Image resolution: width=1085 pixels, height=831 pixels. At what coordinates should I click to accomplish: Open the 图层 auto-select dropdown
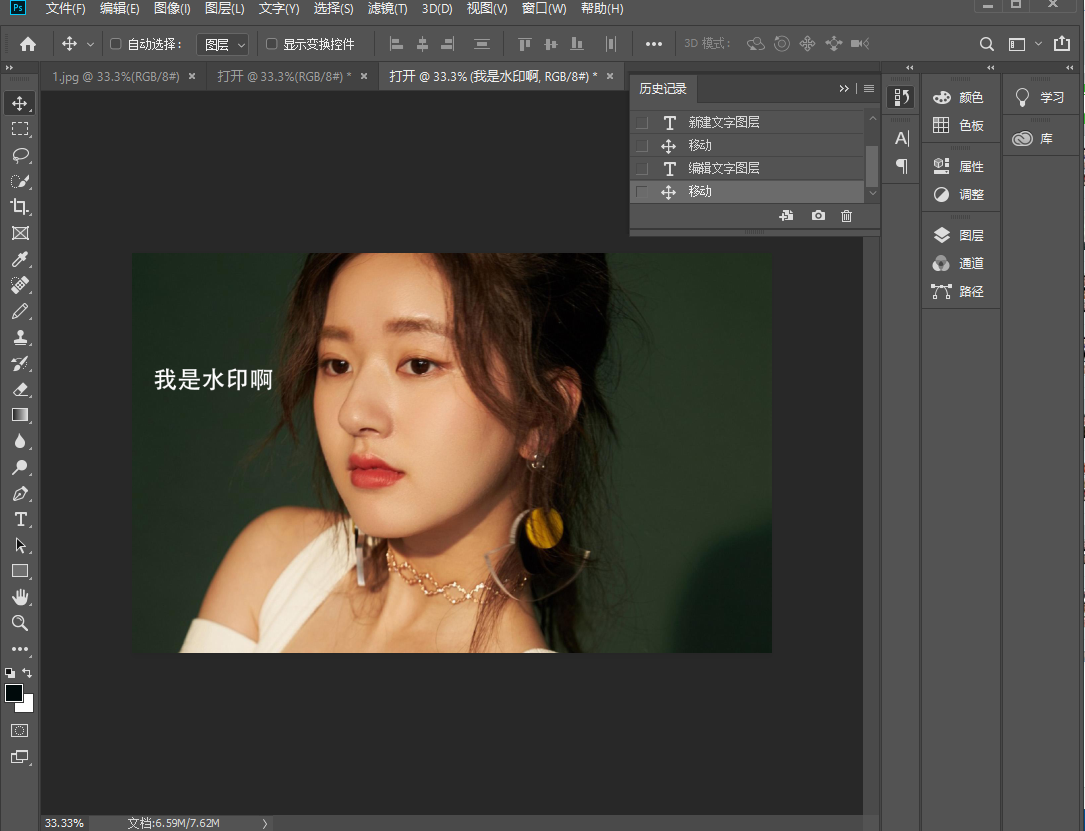click(x=222, y=44)
